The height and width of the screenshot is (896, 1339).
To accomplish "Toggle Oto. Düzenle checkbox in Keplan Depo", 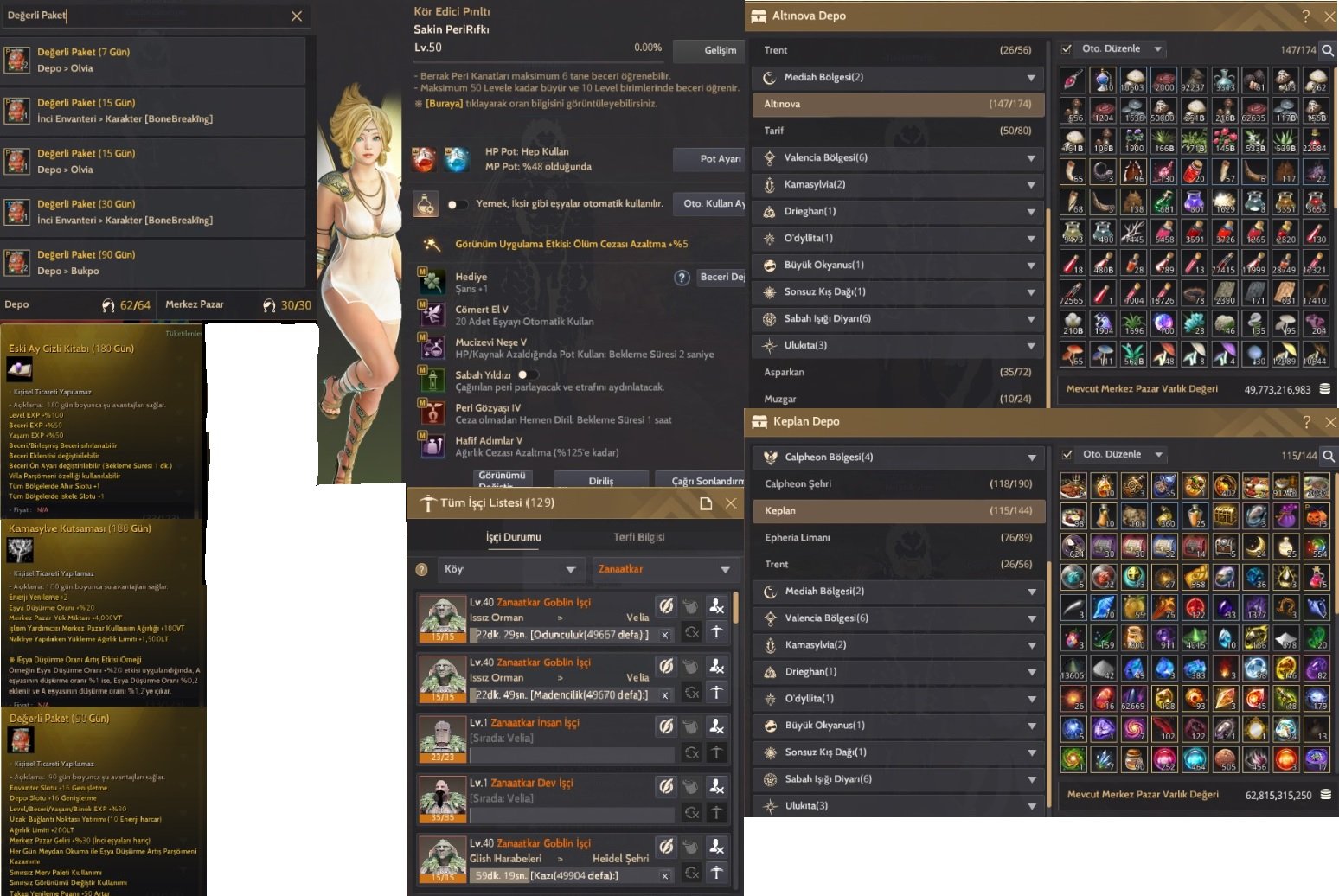I will coord(1067,455).
